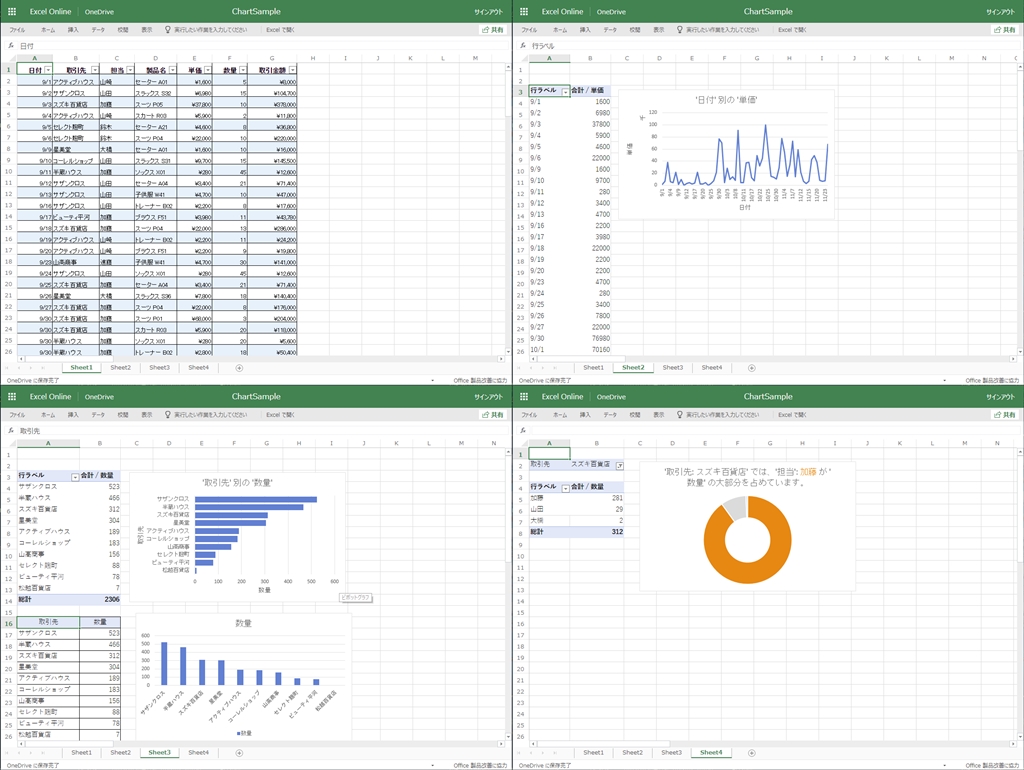
Task: Click Excel で開く in the Sheet2 window
Action: click(x=792, y=30)
